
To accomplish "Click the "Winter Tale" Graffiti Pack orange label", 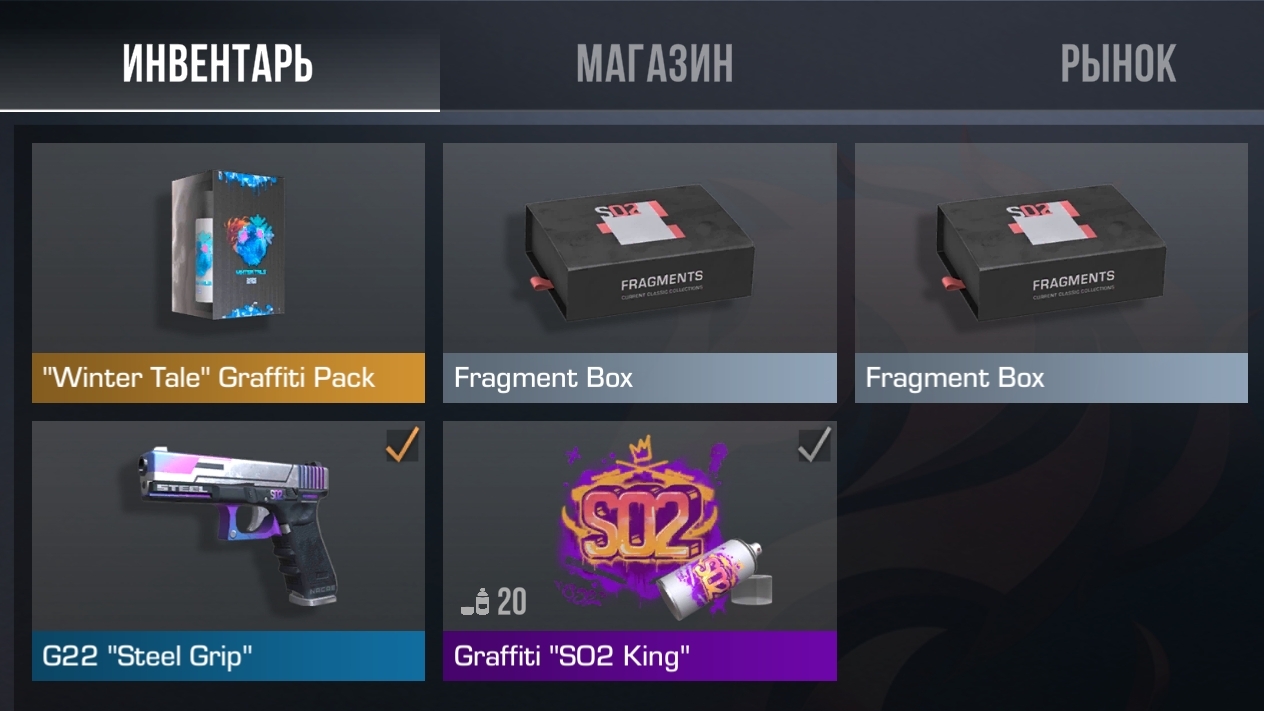I will (x=228, y=378).
